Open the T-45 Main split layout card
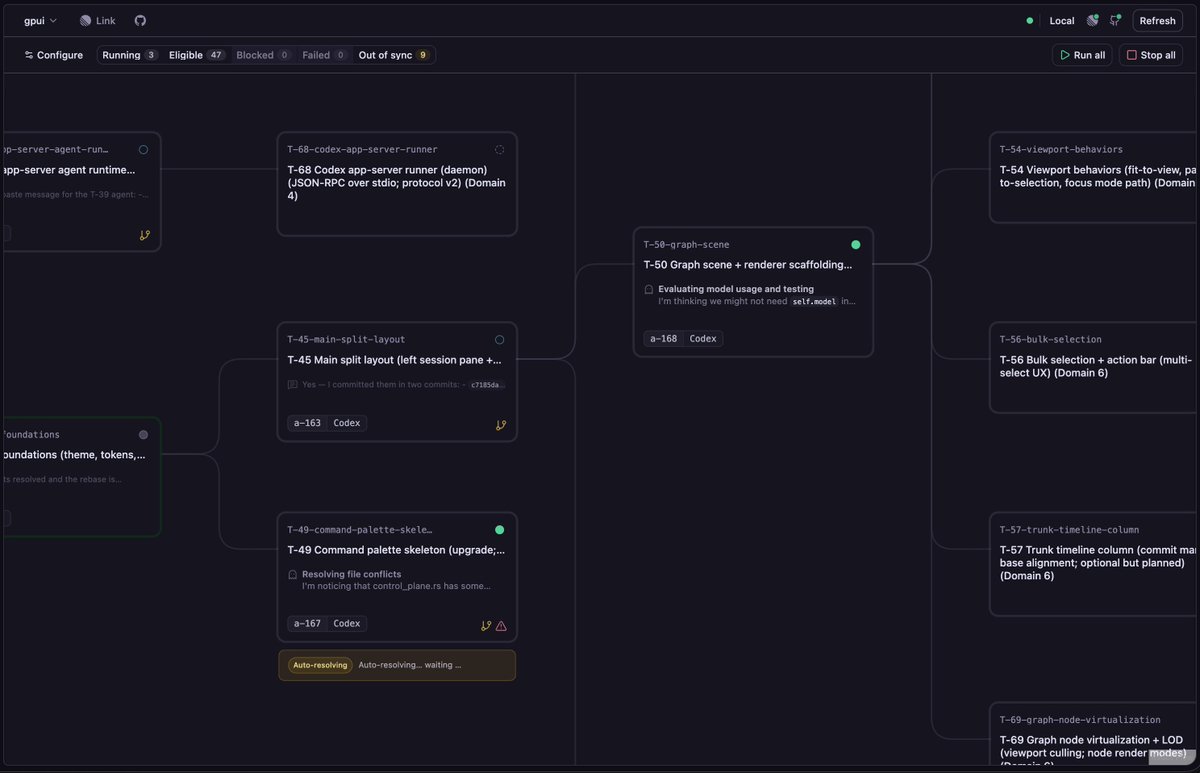The height and width of the screenshot is (773, 1200). click(397, 382)
